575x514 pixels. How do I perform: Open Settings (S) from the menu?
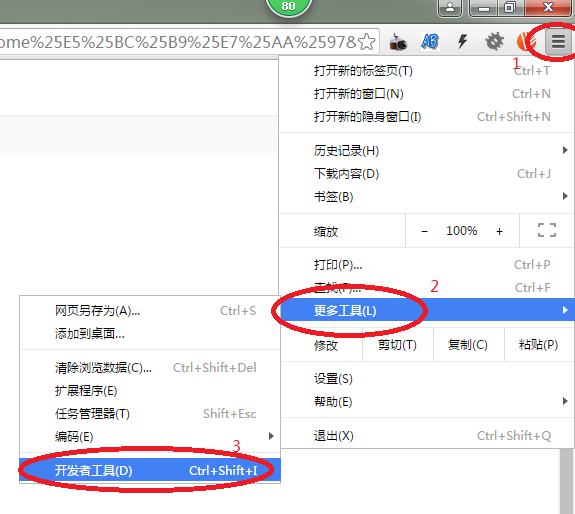(427, 379)
